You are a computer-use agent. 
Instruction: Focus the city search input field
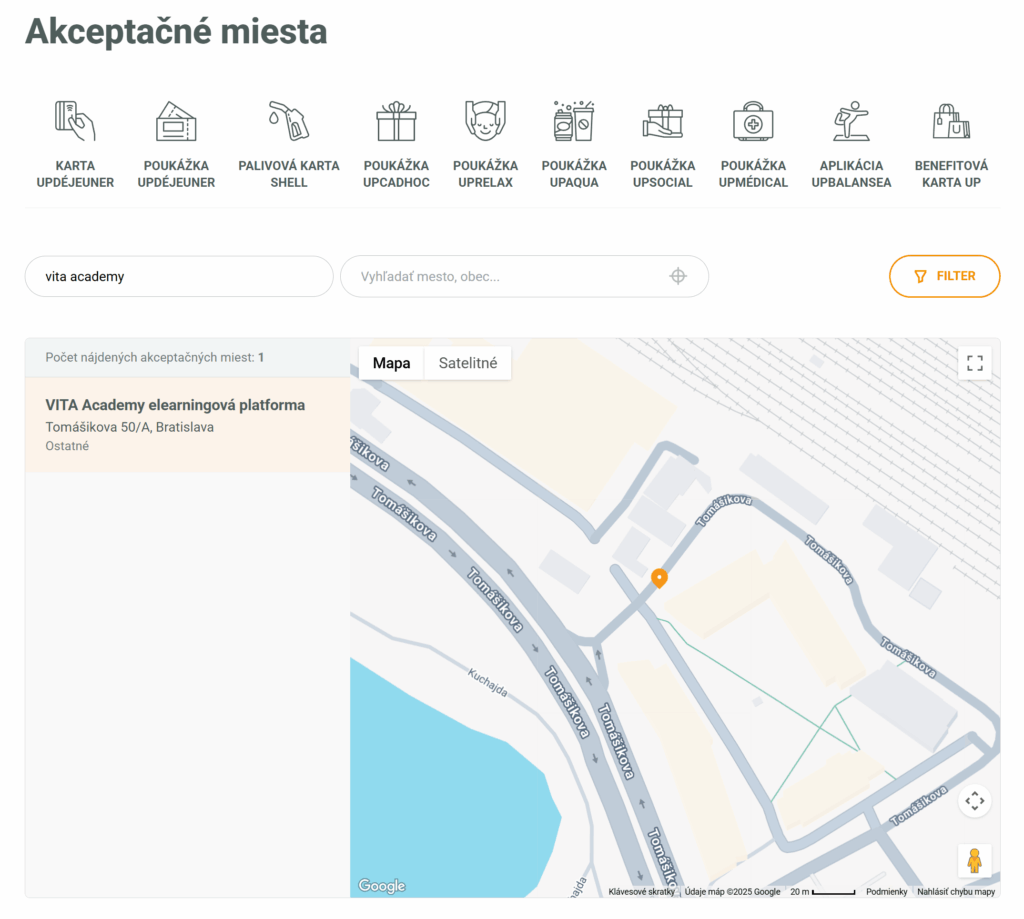point(510,276)
